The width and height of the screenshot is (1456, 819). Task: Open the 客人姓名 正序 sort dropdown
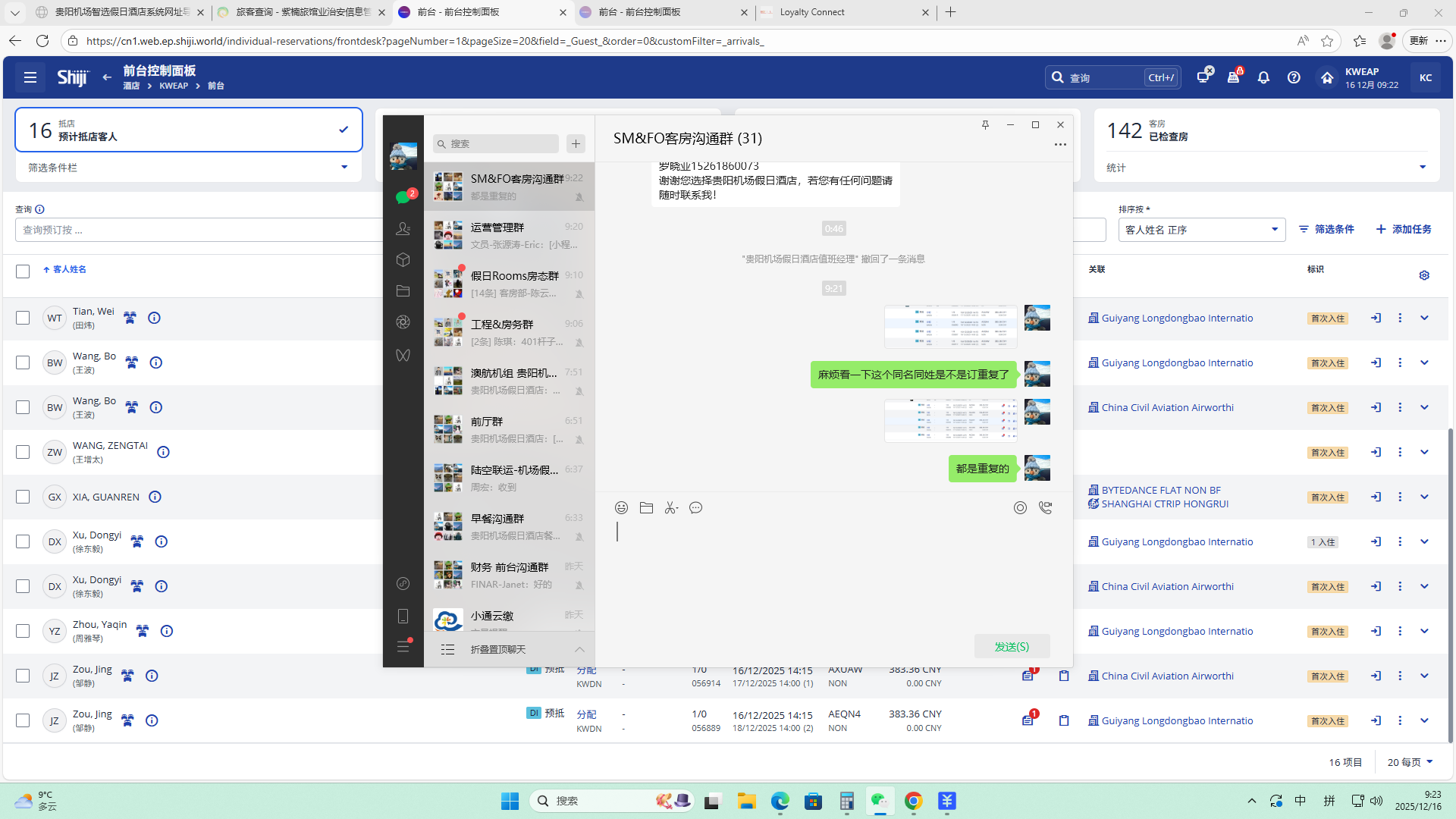pos(1201,230)
